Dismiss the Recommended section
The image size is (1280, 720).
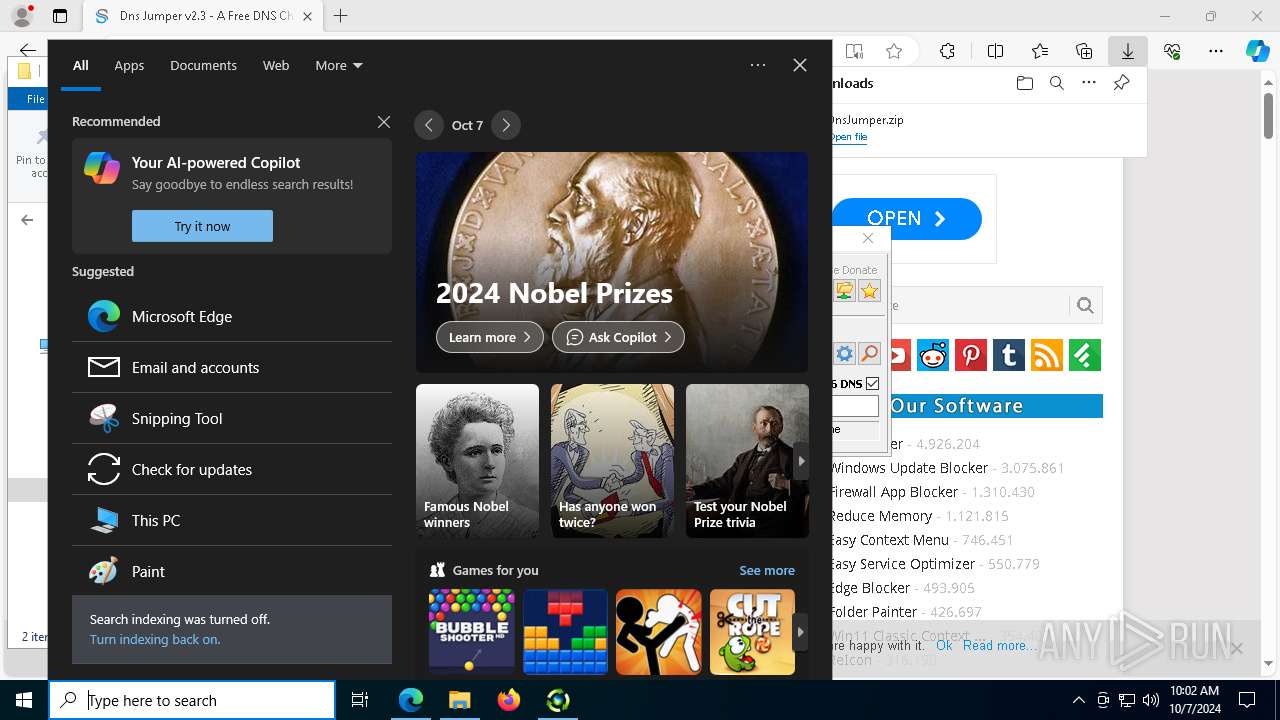pyautogui.click(x=384, y=121)
